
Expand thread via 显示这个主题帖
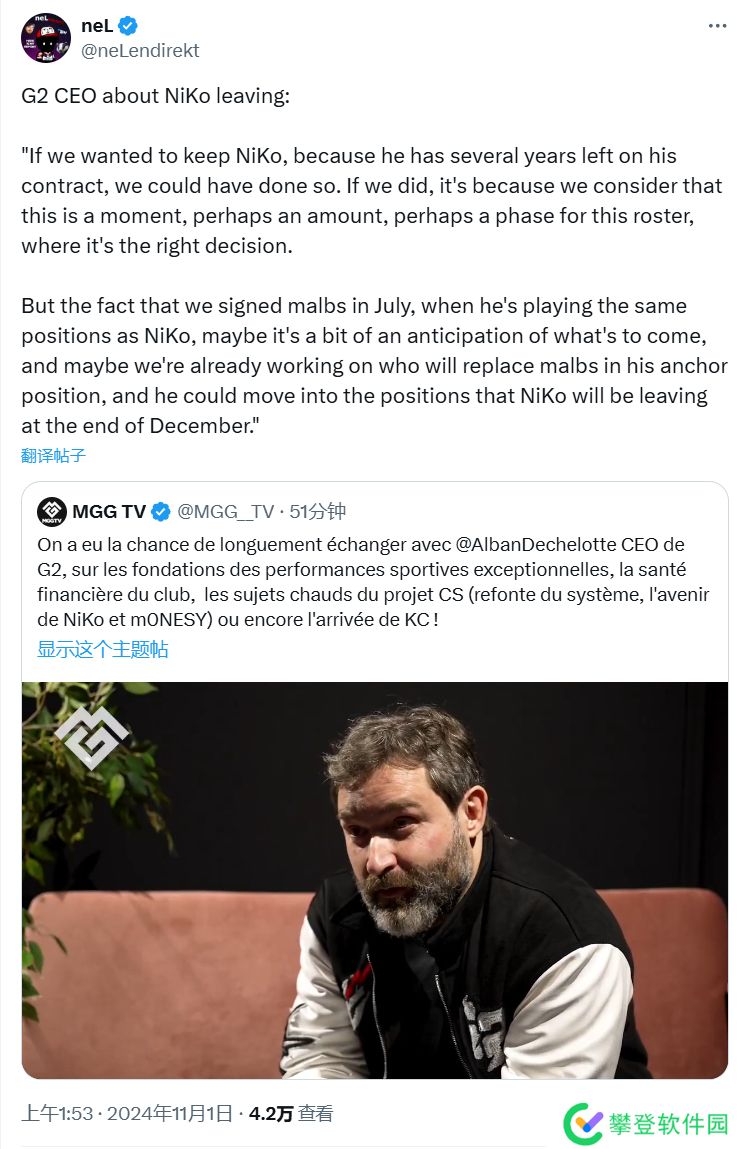[x=102, y=649]
